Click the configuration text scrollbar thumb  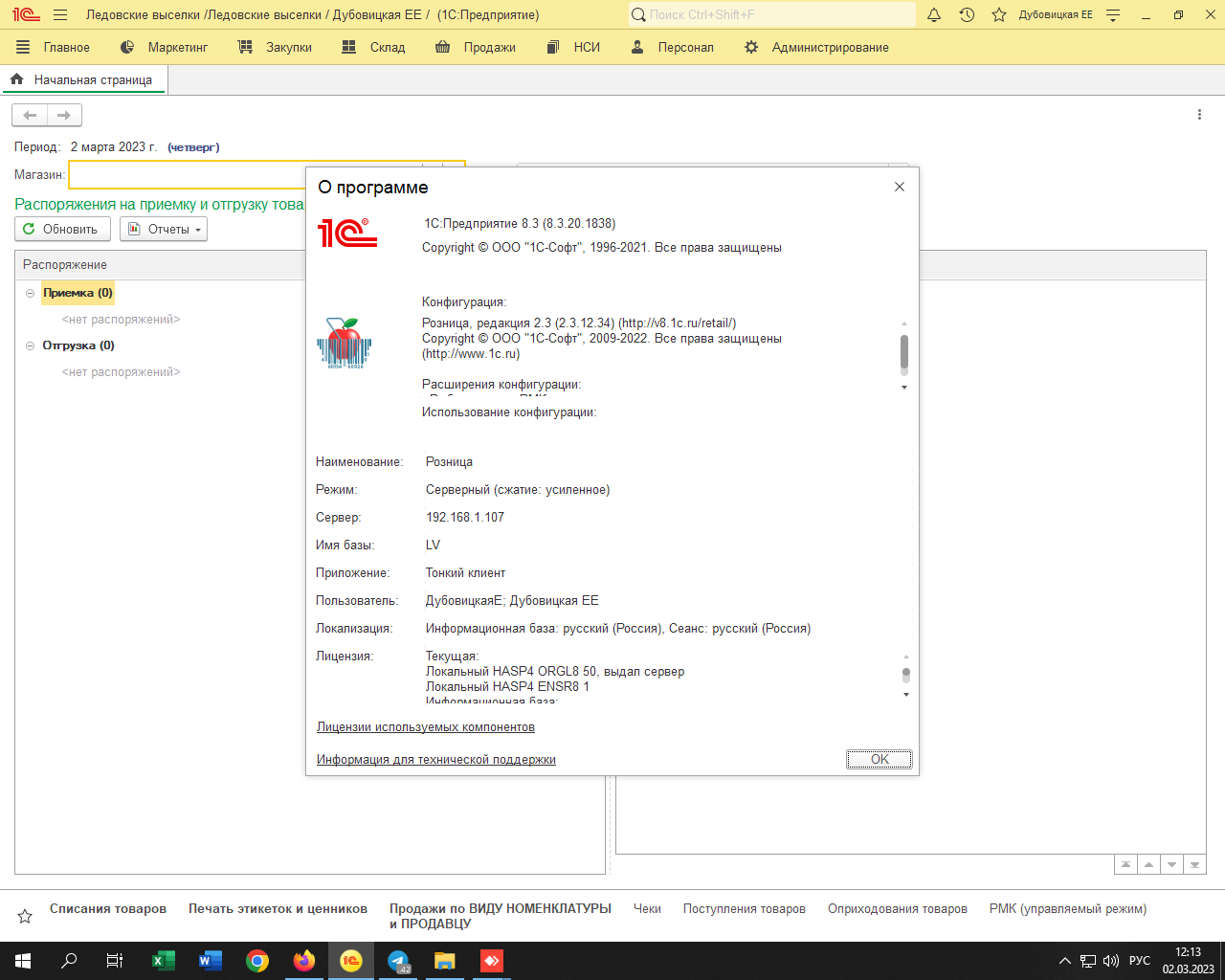(904, 353)
